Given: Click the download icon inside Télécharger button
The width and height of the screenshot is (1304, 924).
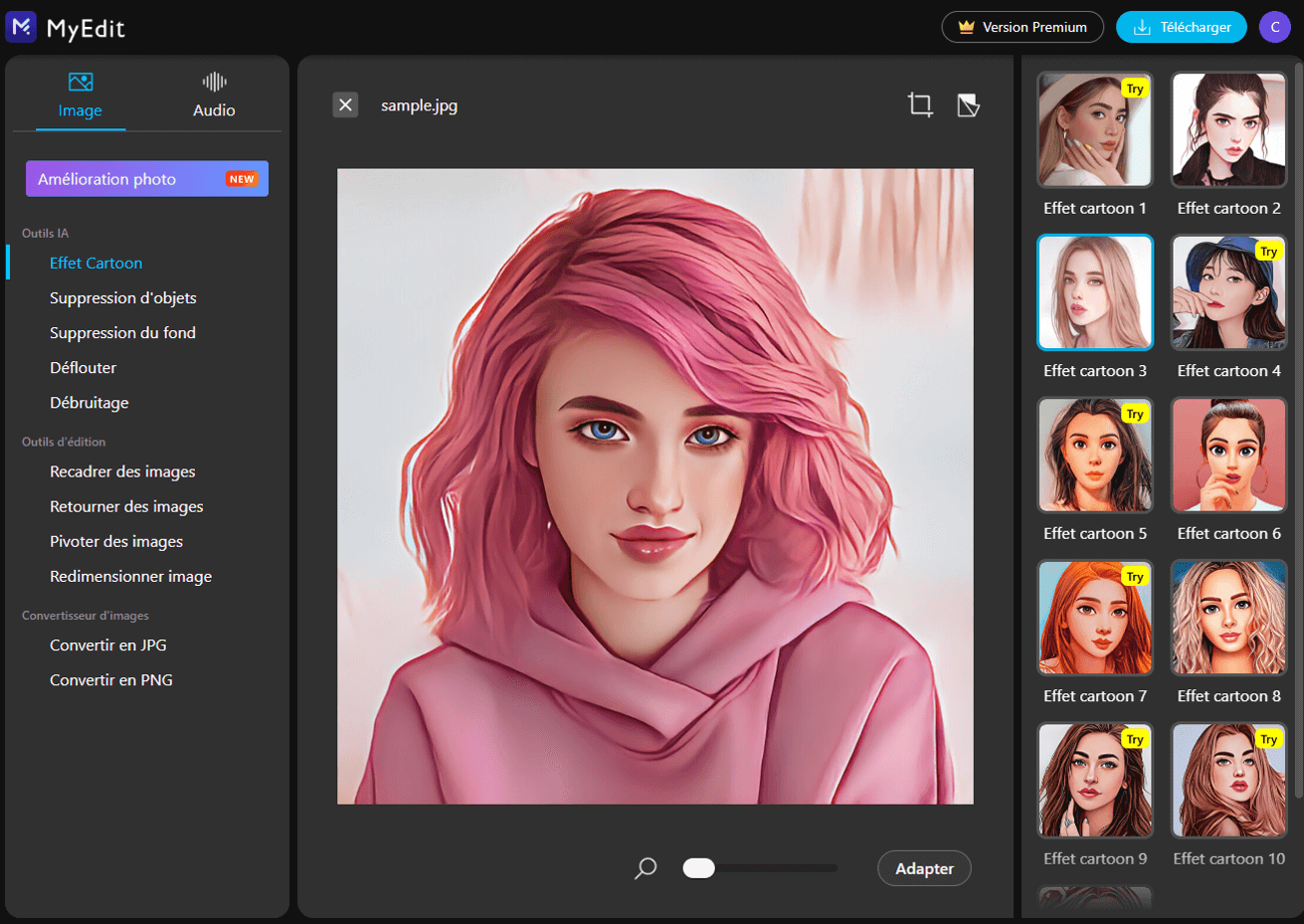Looking at the screenshot, I should point(1142,27).
